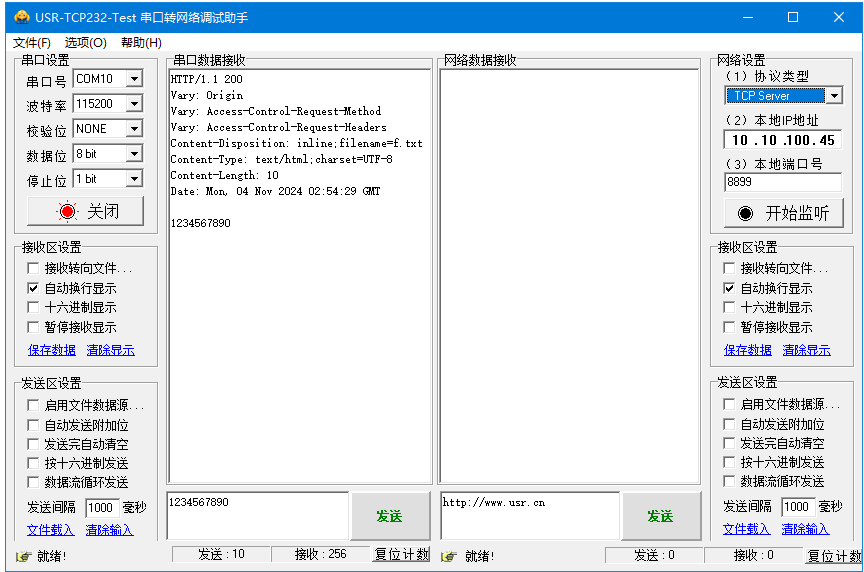Click the Date: Mon, 04 Nov 2024 line
The height and width of the screenshot is (572, 864).
pyautogui.click(x=276, y=191)
